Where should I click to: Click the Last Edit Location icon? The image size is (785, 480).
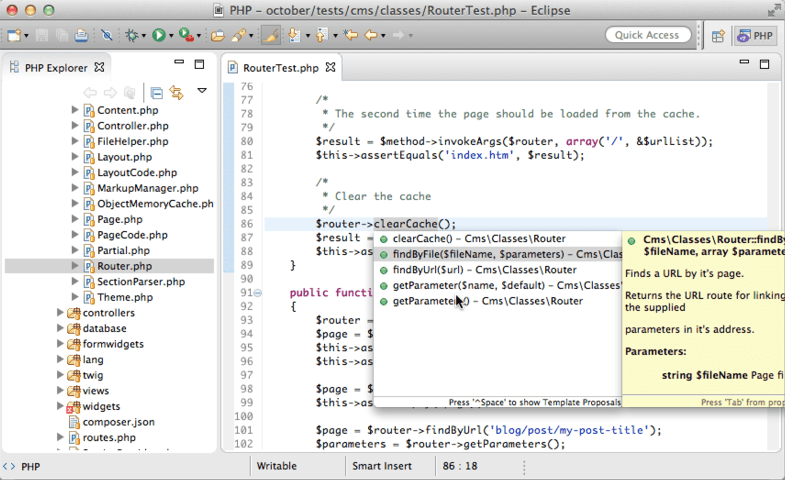(350, 35)
